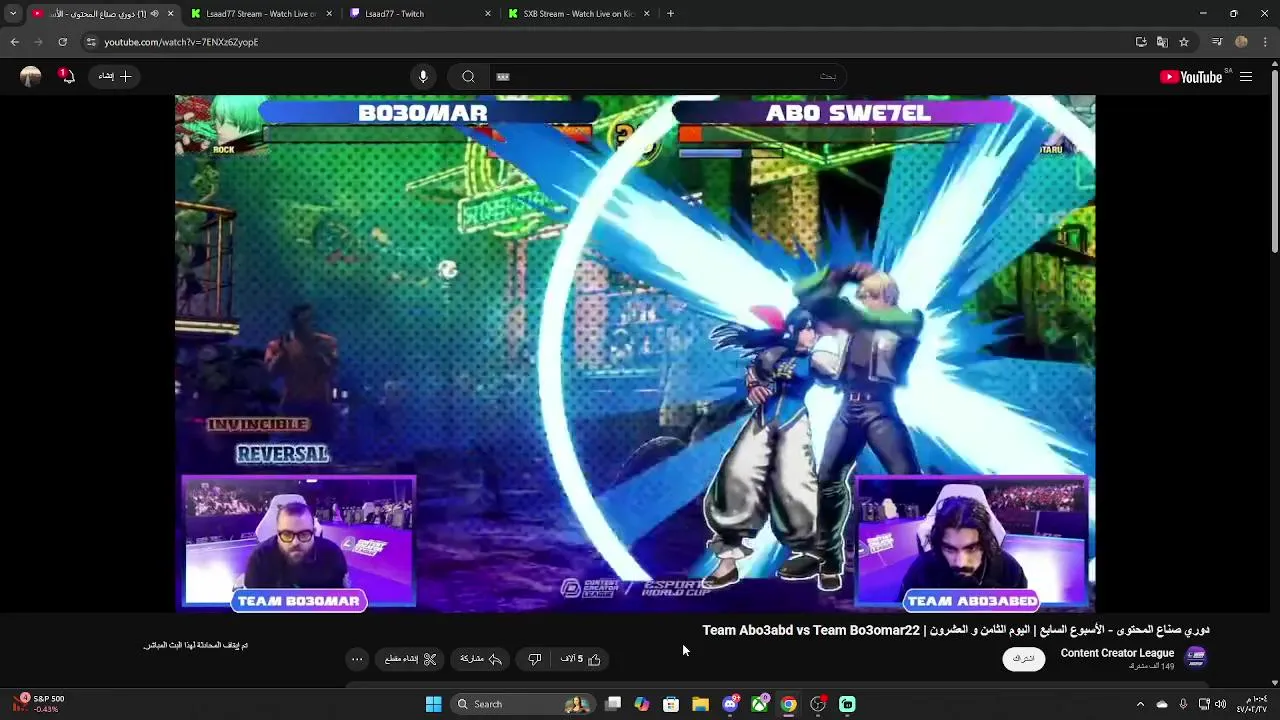Open the Chrome profile avatar
Viewport: 1280px width, 720px height.
pyautogui.click(x=1241, y=42)
